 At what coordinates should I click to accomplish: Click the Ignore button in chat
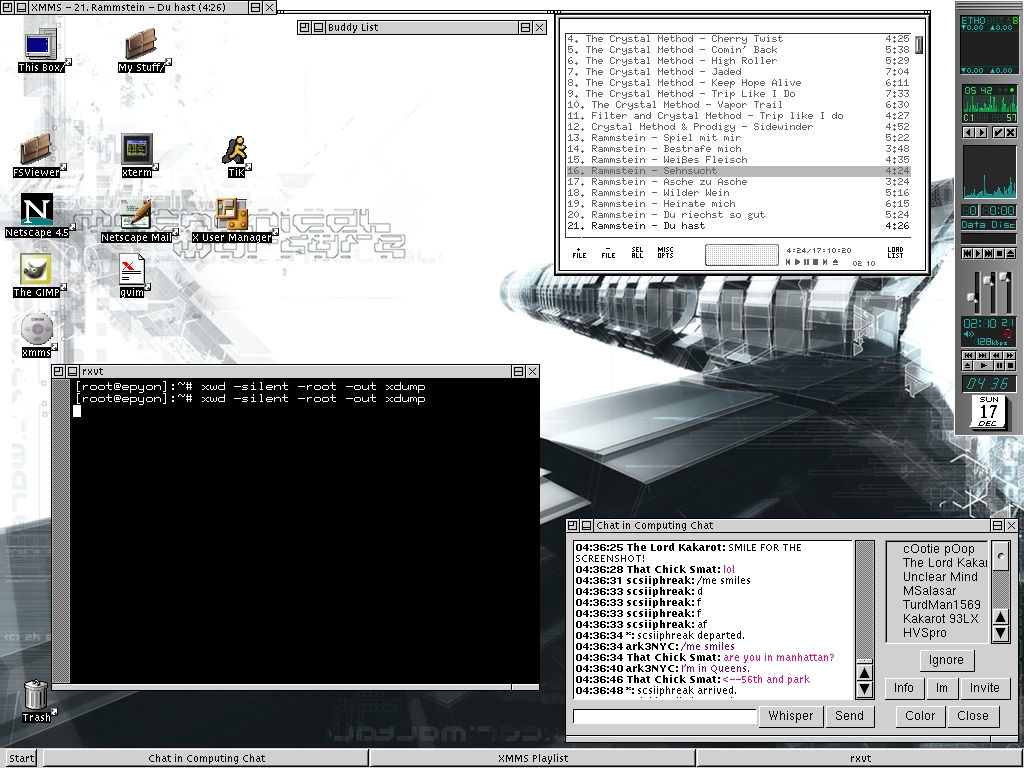coord(946,660)
